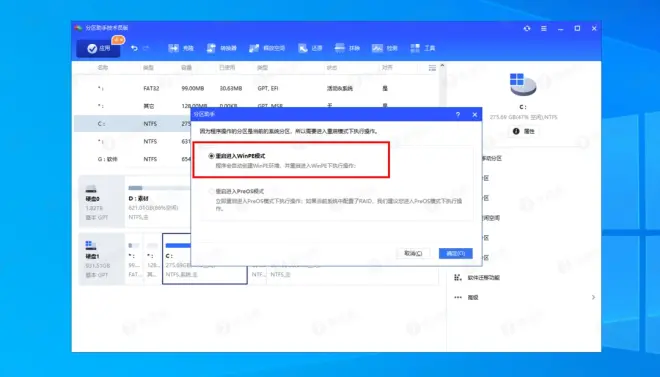Click the app logo in title bar
The height and width of the screenshot is (377, 660).
click(78, 28)
